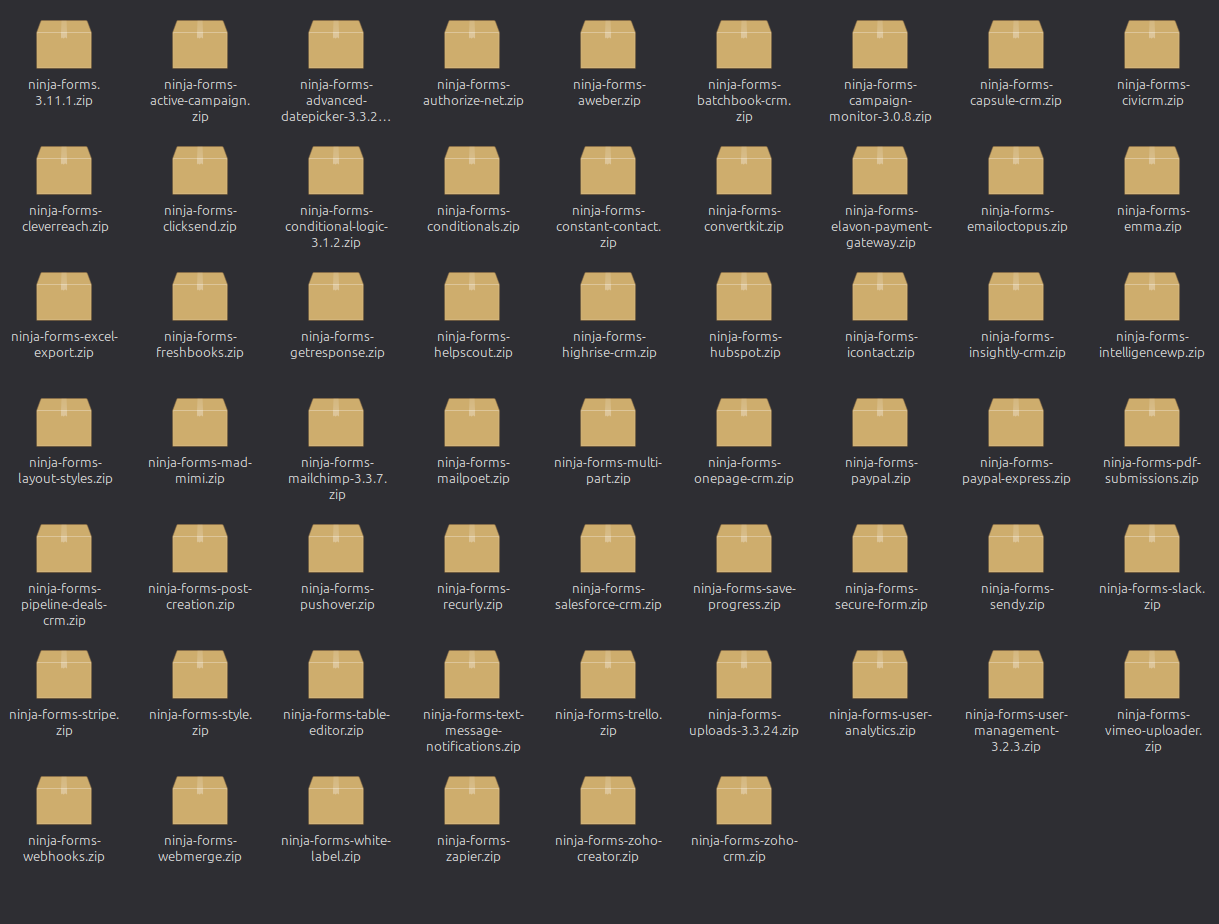This screenshot has width=1219, height=924.
Task: Click ninja-forms-zoho-crm.zip file icon
Action: 744,800
